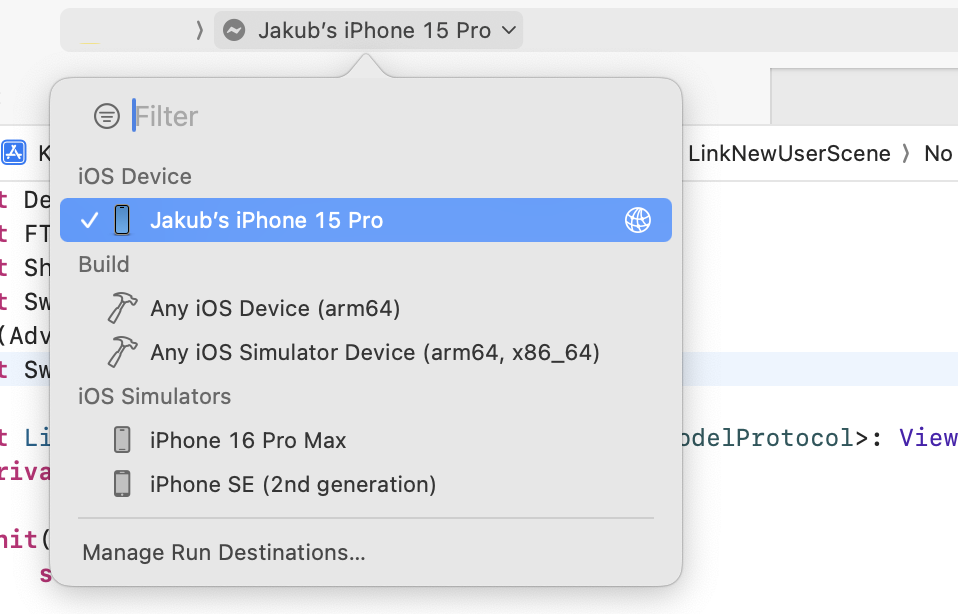Image resolution: width=958 pixels, height=614 pixels.
Task: Click the iPhone device icon for Jakub's iPhone
Action: (122, 220)
